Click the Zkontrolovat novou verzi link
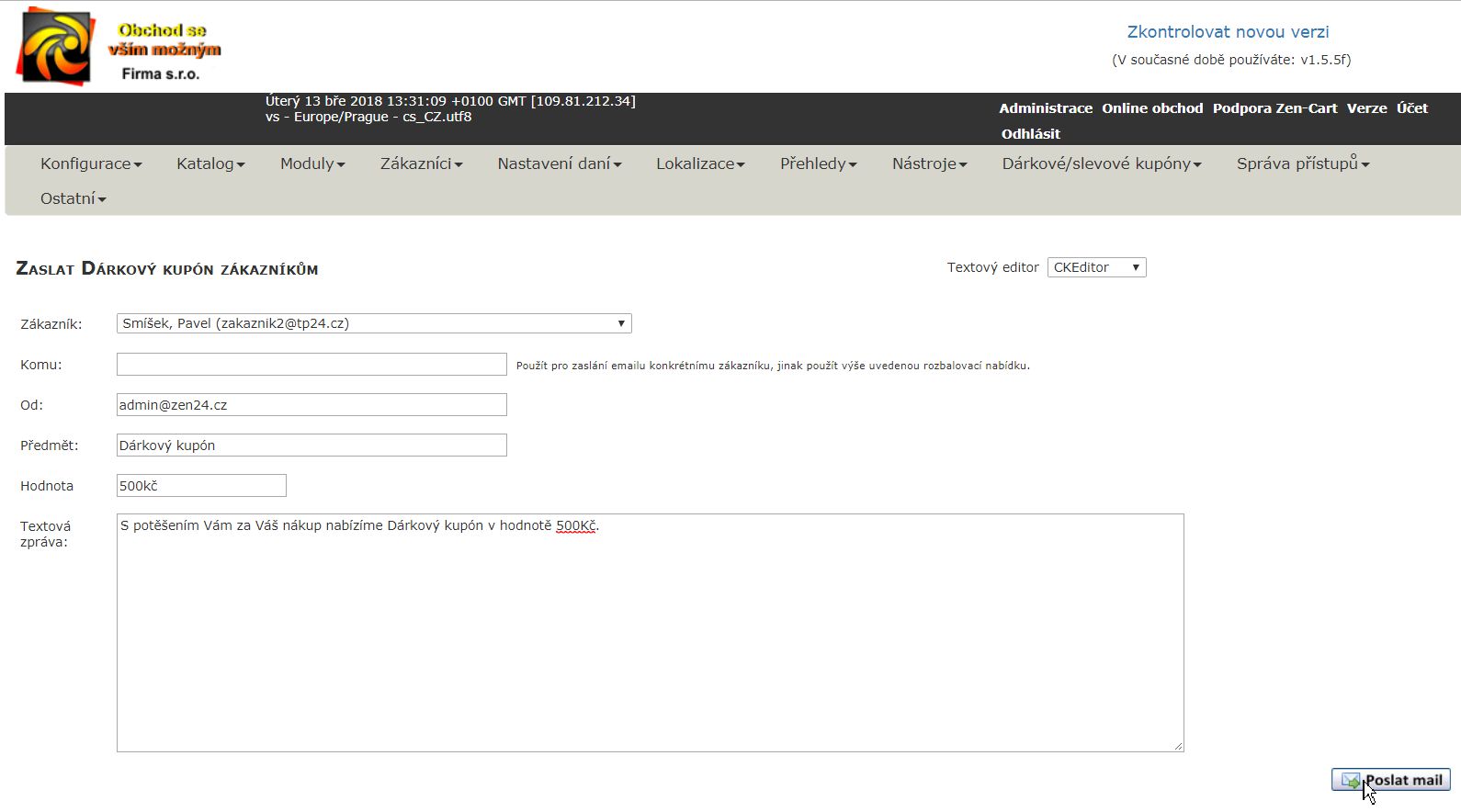Image resolution: width=1461 pixels, height=812 pixels. click(1228, 32)
